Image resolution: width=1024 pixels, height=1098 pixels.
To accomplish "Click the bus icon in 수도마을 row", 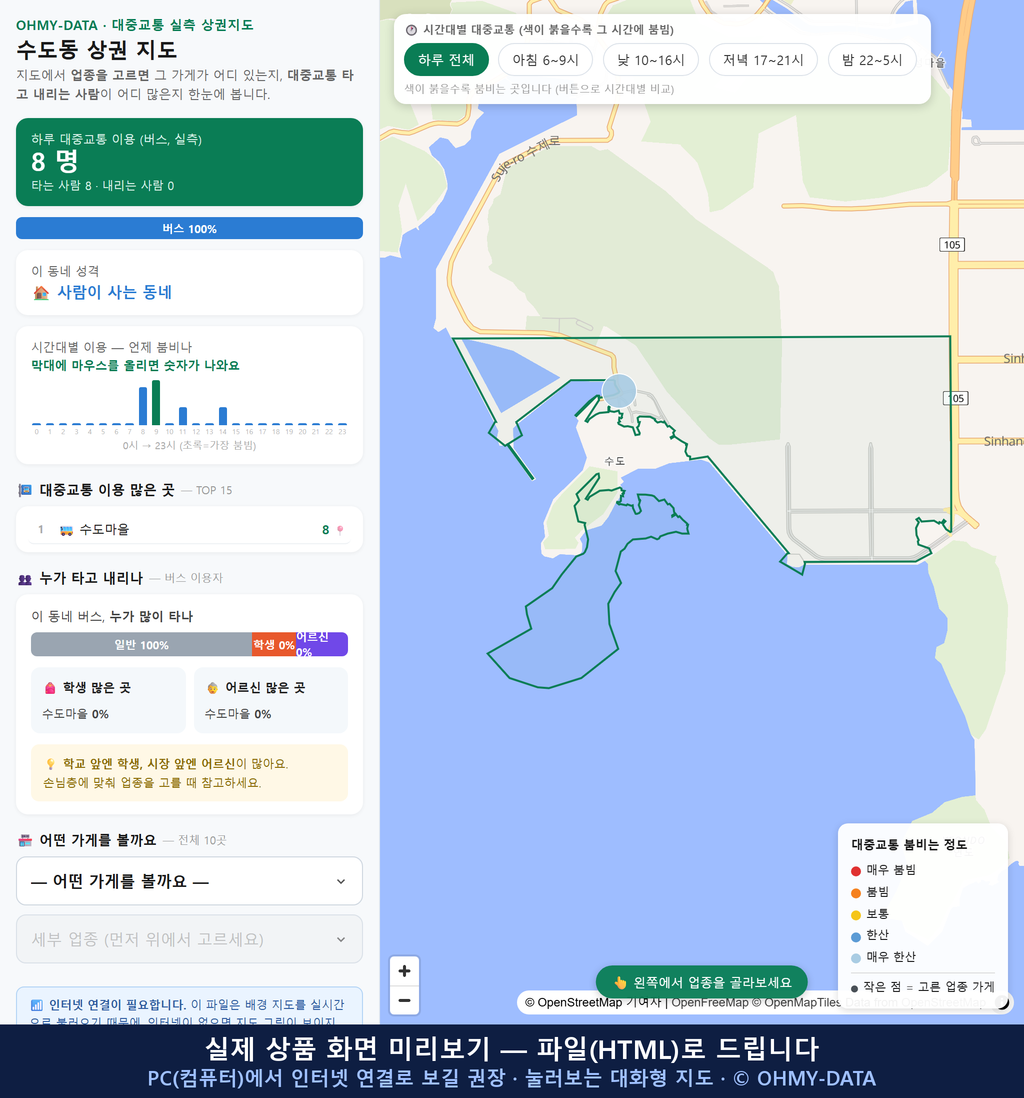I will (67, 530).
